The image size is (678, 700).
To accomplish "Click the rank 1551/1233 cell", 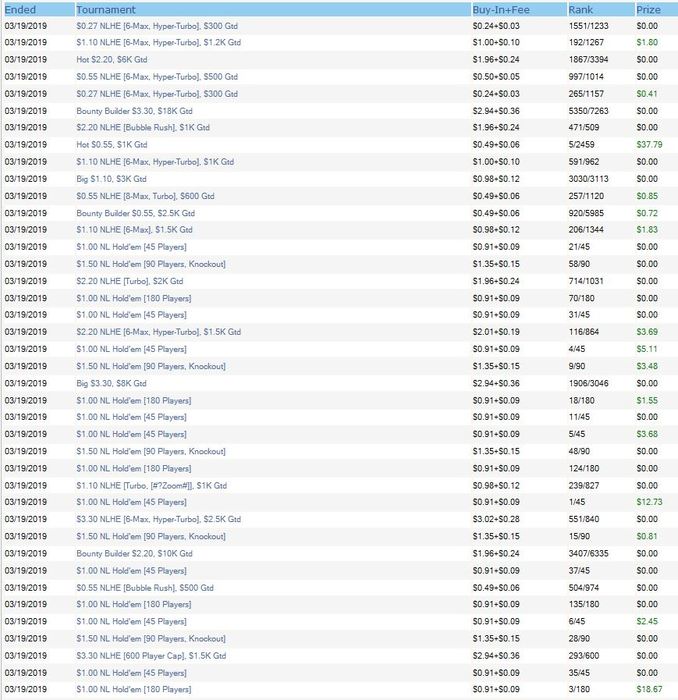I will tap(588, 26).
